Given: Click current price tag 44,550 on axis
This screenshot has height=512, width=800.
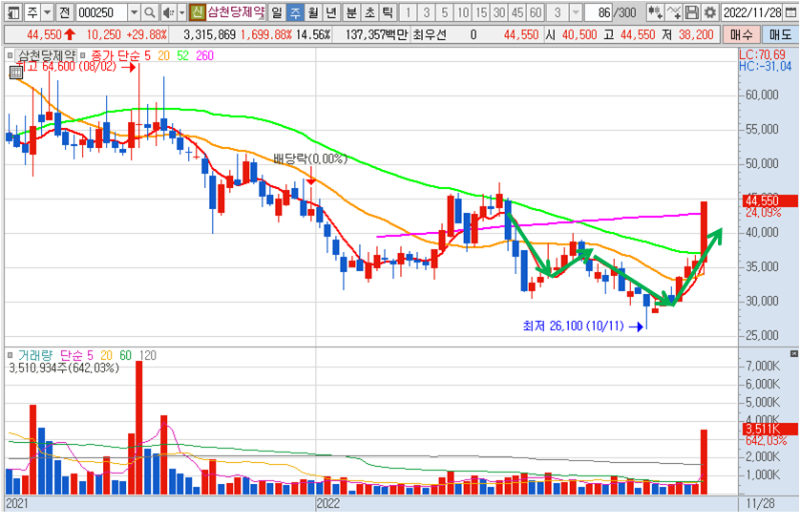Looking at the screenshot, I should (768, 200).
